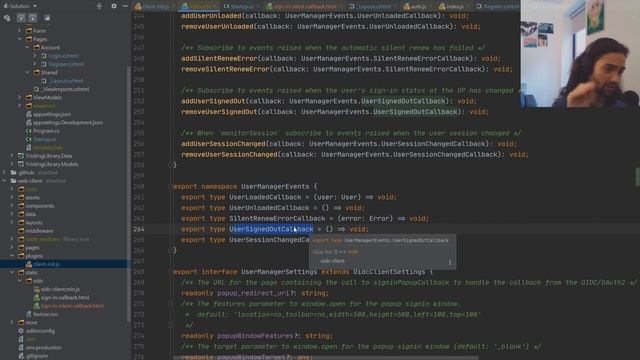Open Login.cshtml in the tree
The width and height of the screenshot is (640, 360).
(63, 56)
